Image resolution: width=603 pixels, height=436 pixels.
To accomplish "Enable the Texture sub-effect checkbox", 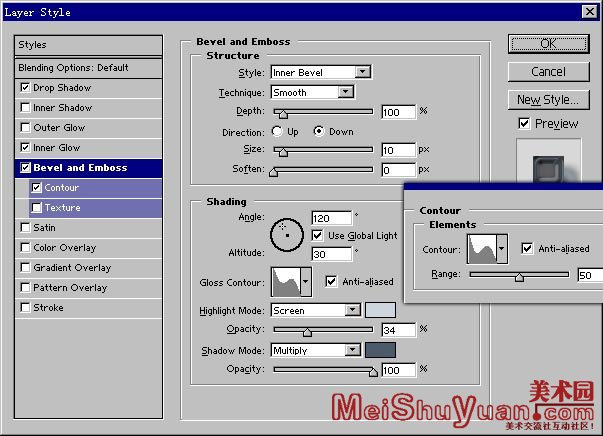I will [37, 208].
